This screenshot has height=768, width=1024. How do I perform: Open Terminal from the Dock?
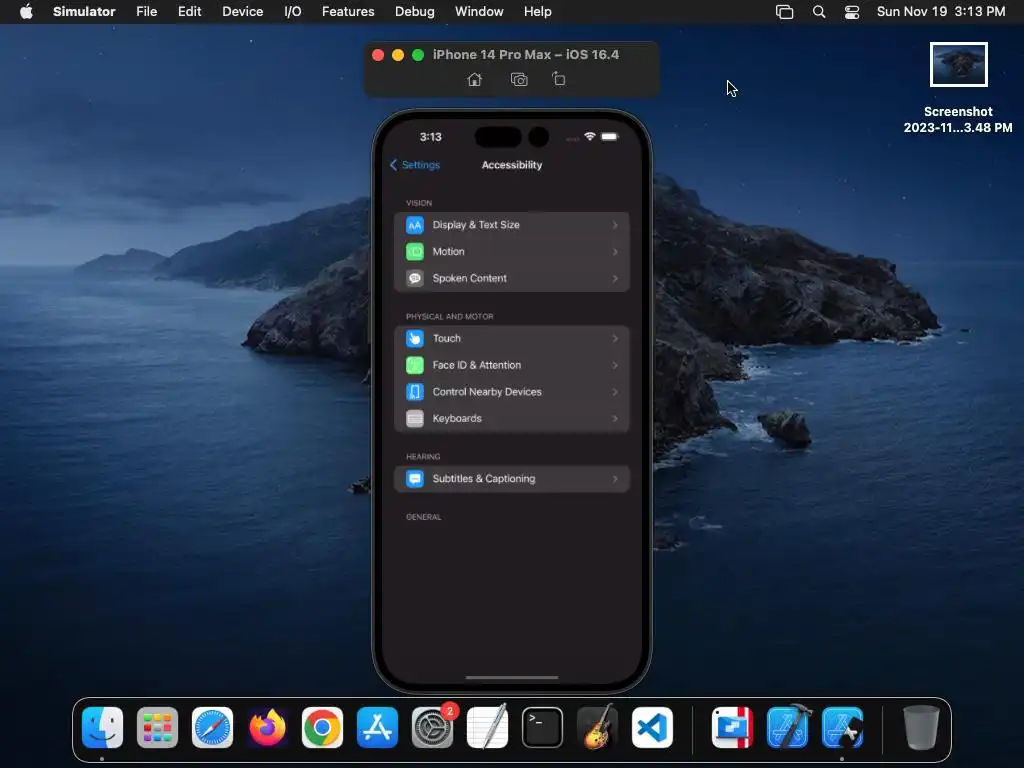tap(542, 727)
